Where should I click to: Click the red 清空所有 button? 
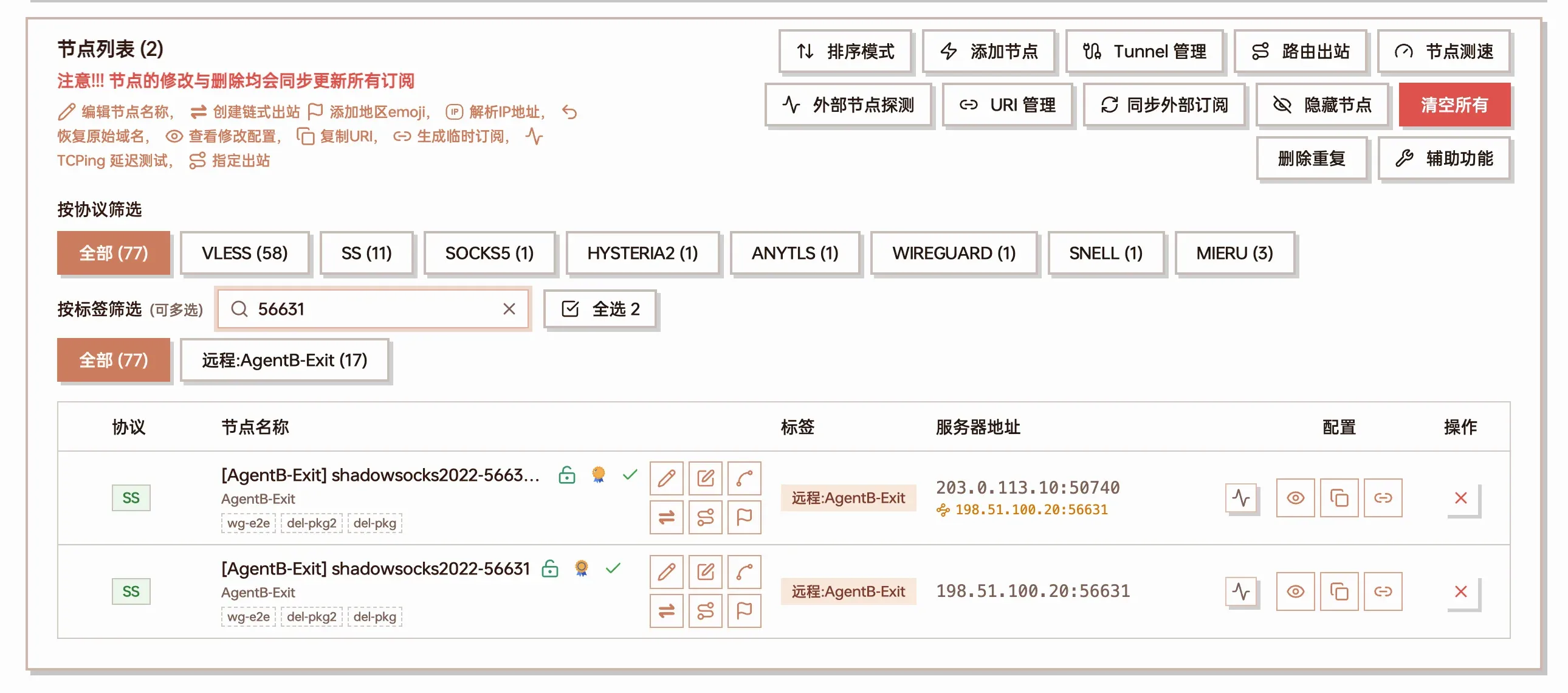click(1454, 105)
